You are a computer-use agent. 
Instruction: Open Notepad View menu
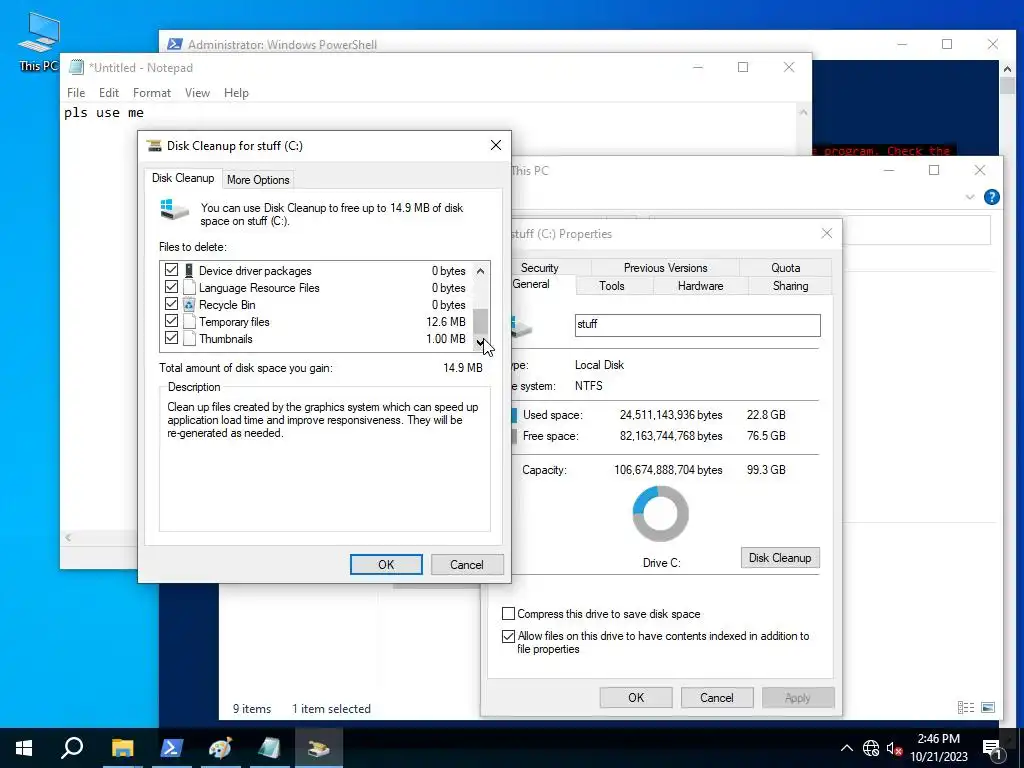click(197, 93)
